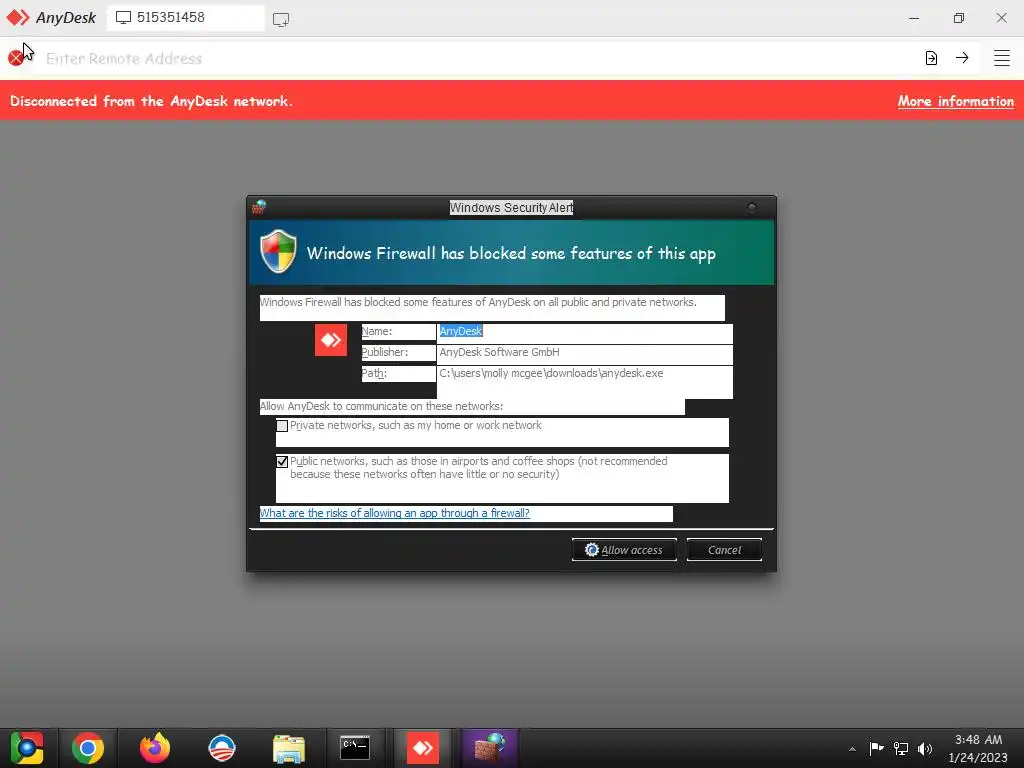Open the Start menu icon on taskbar
The height and width of the screenshot is (768, 1024).
pos(27,748)
